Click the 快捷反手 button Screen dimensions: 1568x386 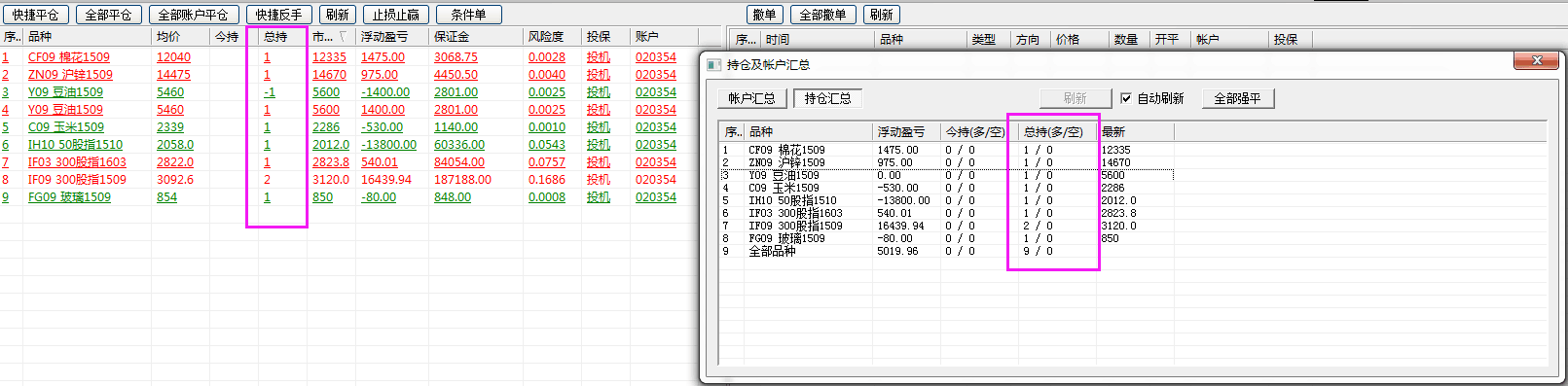[278, 15]
